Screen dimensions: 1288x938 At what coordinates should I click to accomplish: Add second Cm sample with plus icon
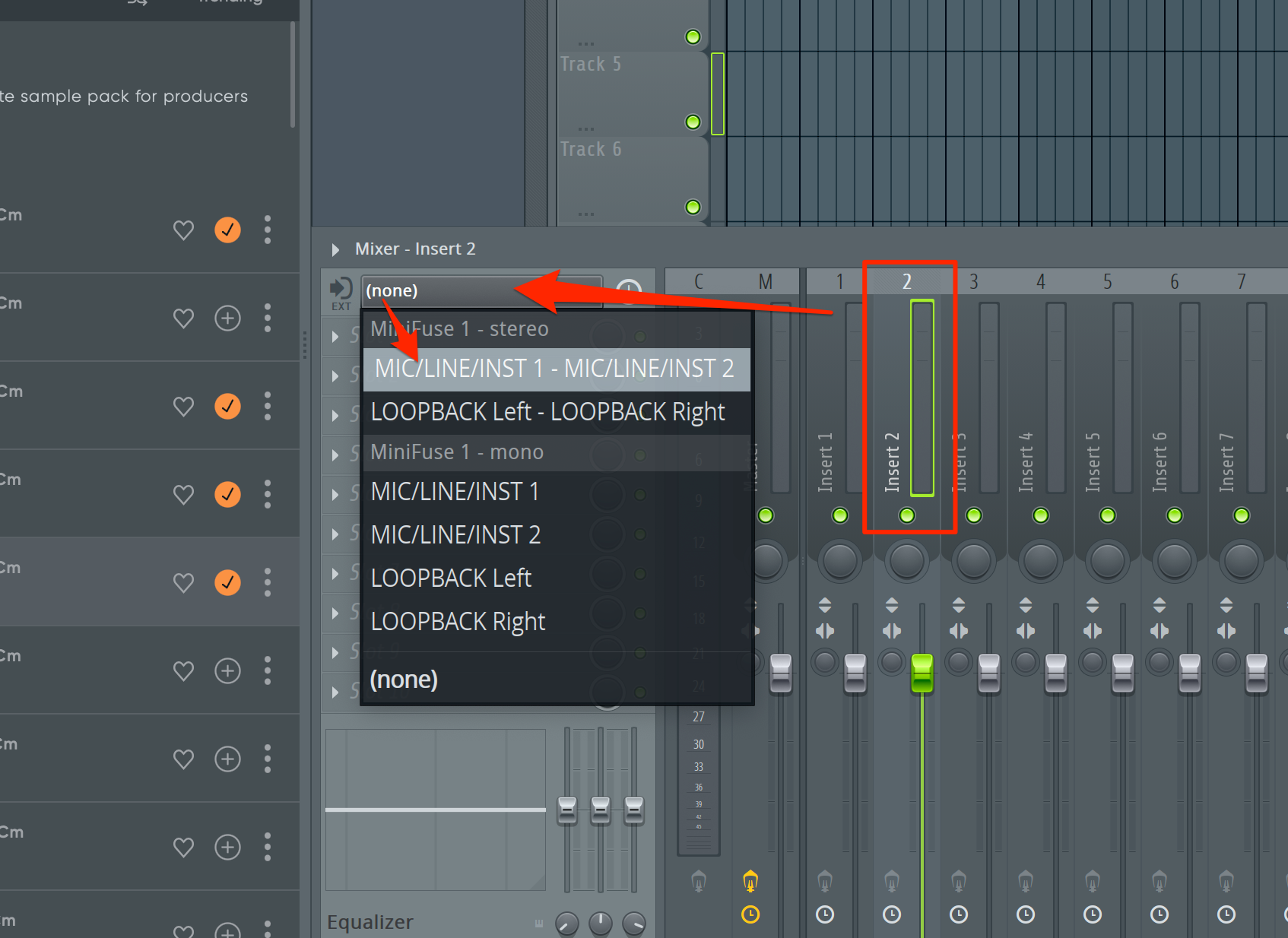(x=227, y=318)
